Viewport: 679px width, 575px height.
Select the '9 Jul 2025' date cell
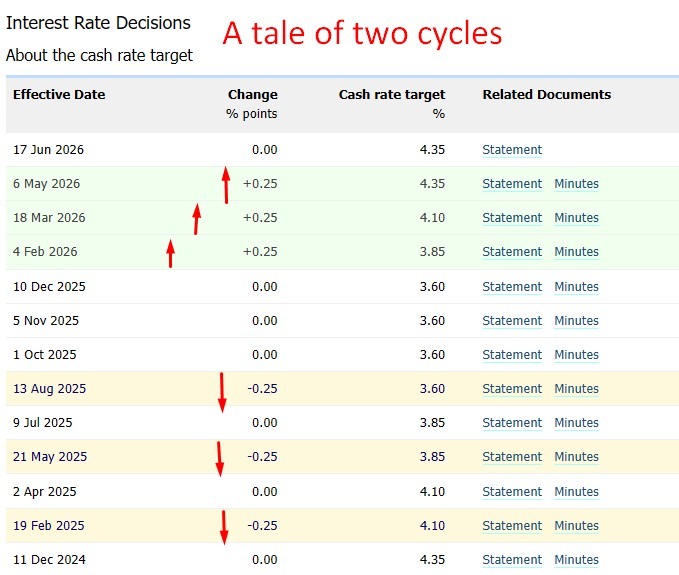point(43,423)
